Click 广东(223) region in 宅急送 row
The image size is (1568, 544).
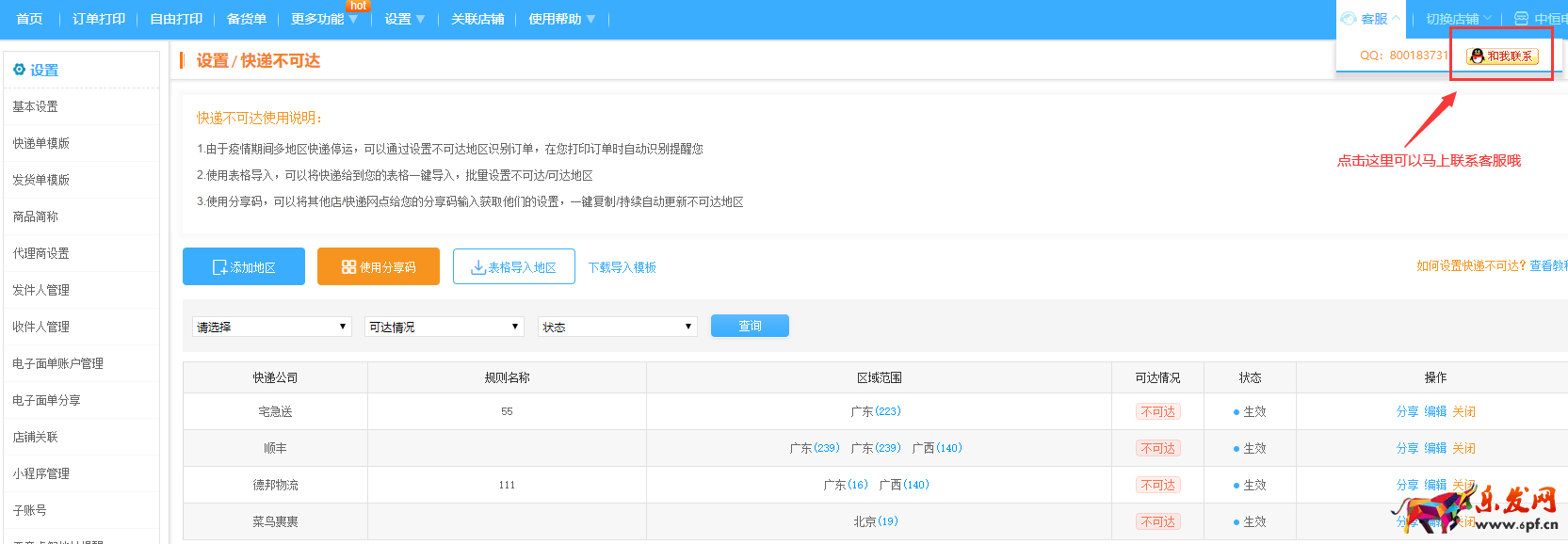pyautogui.click(x=876, y=411)
